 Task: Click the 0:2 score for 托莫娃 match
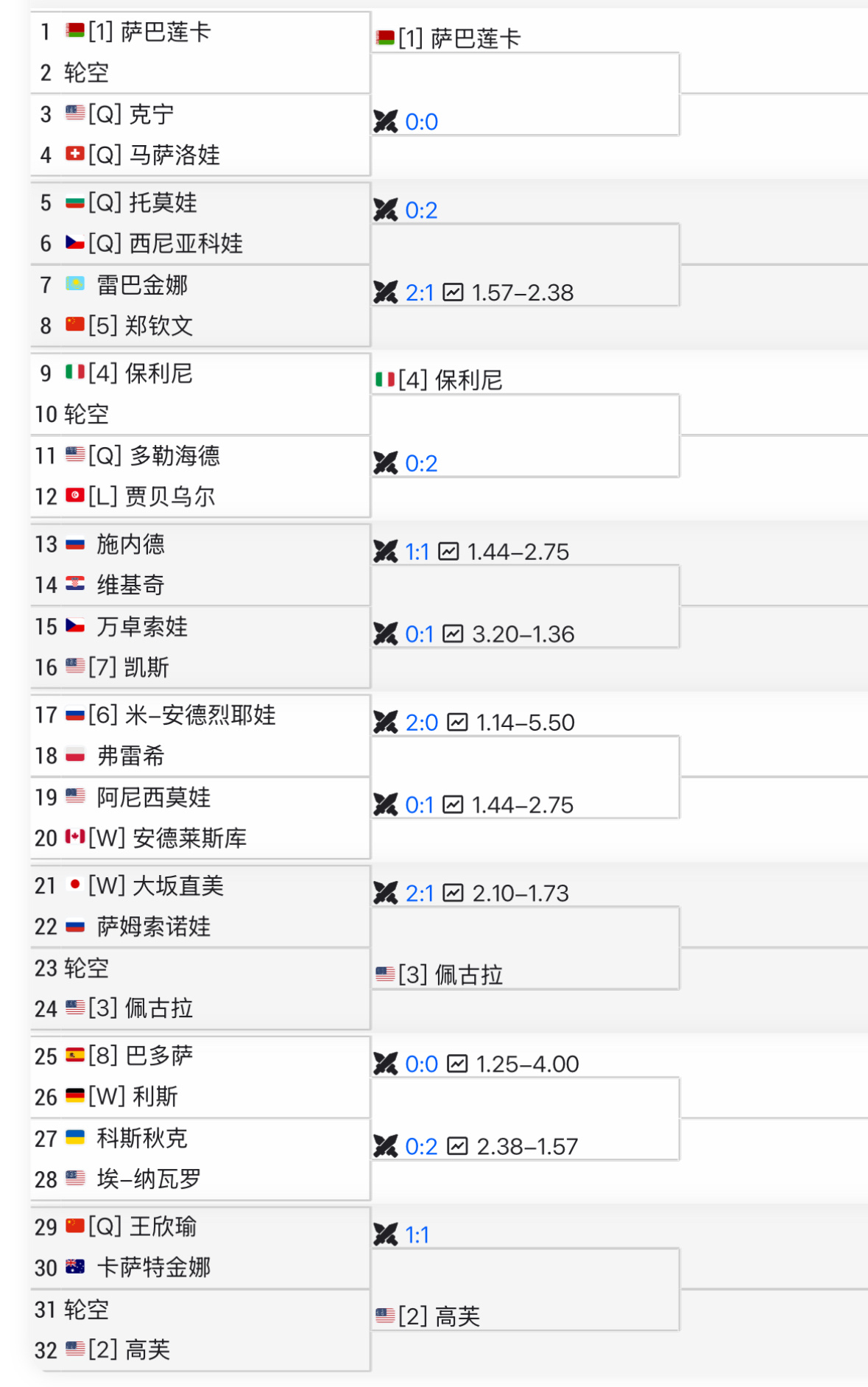pos(421,210)
